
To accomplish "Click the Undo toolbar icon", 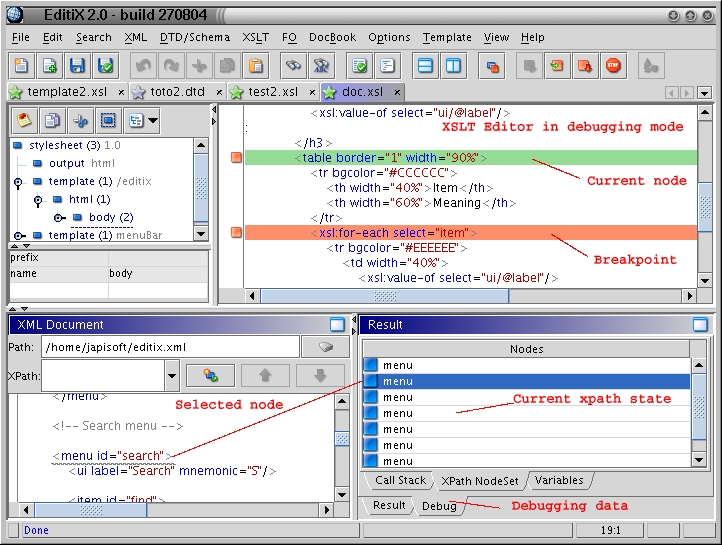I will 143,66.
